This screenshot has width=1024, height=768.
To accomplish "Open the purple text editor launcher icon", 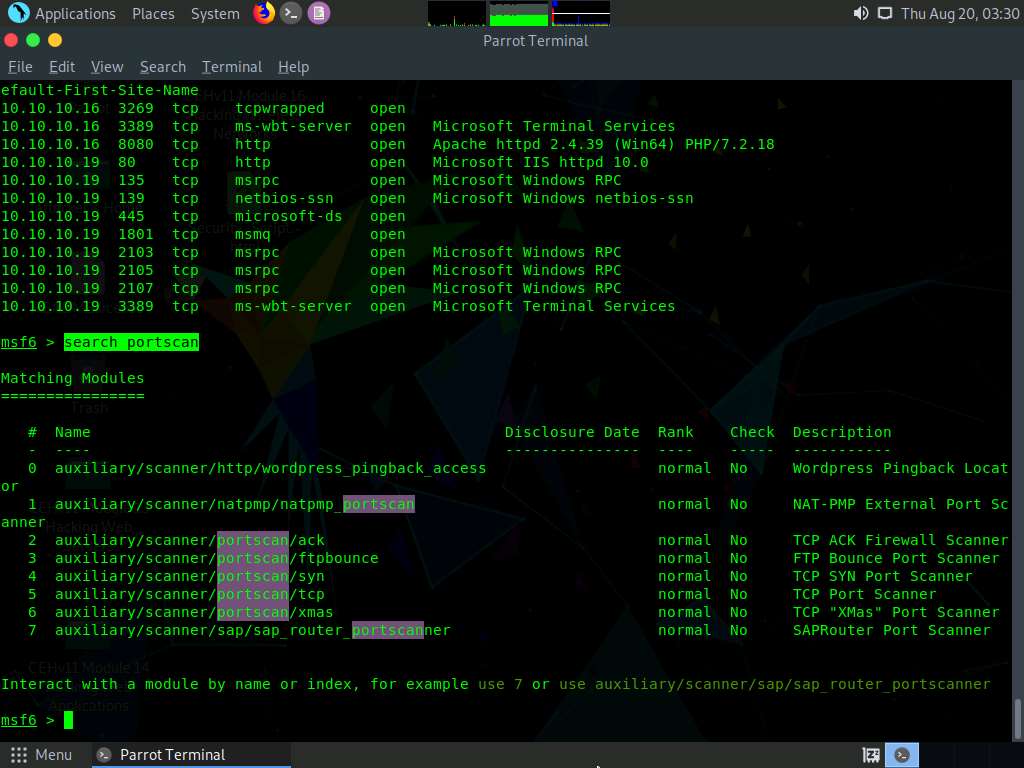I will [x=319, y=13].
